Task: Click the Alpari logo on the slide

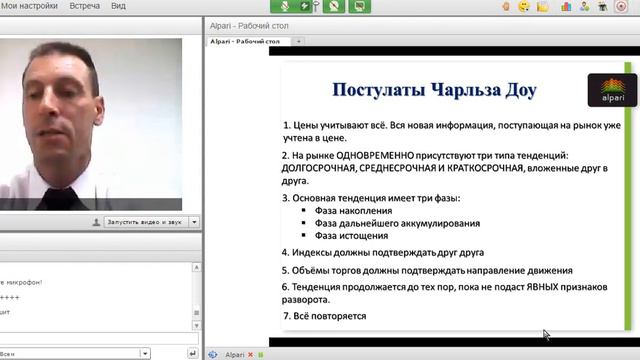Action: pyautogui.click(x=612, y=90)
